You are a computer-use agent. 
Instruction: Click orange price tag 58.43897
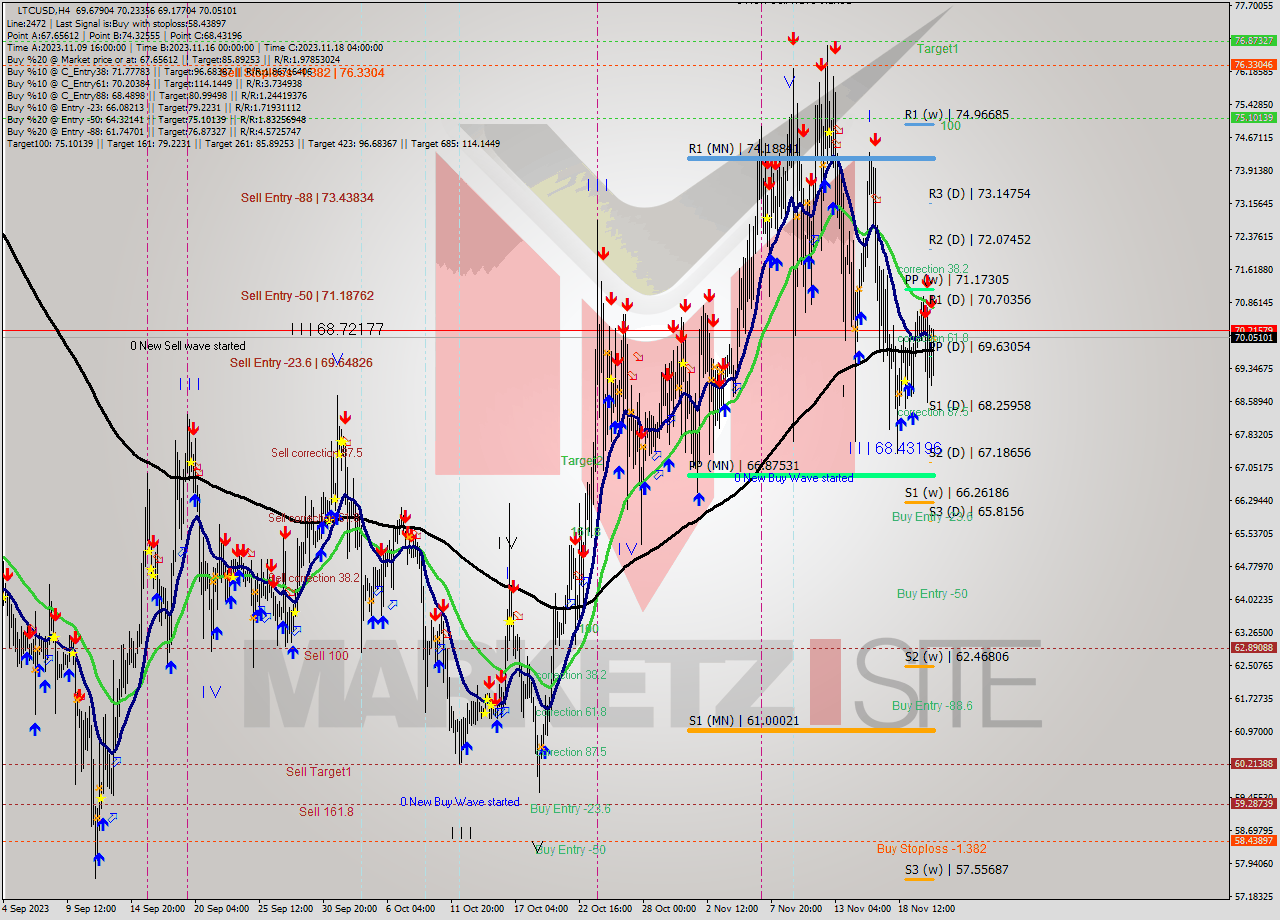(1253, 841)
